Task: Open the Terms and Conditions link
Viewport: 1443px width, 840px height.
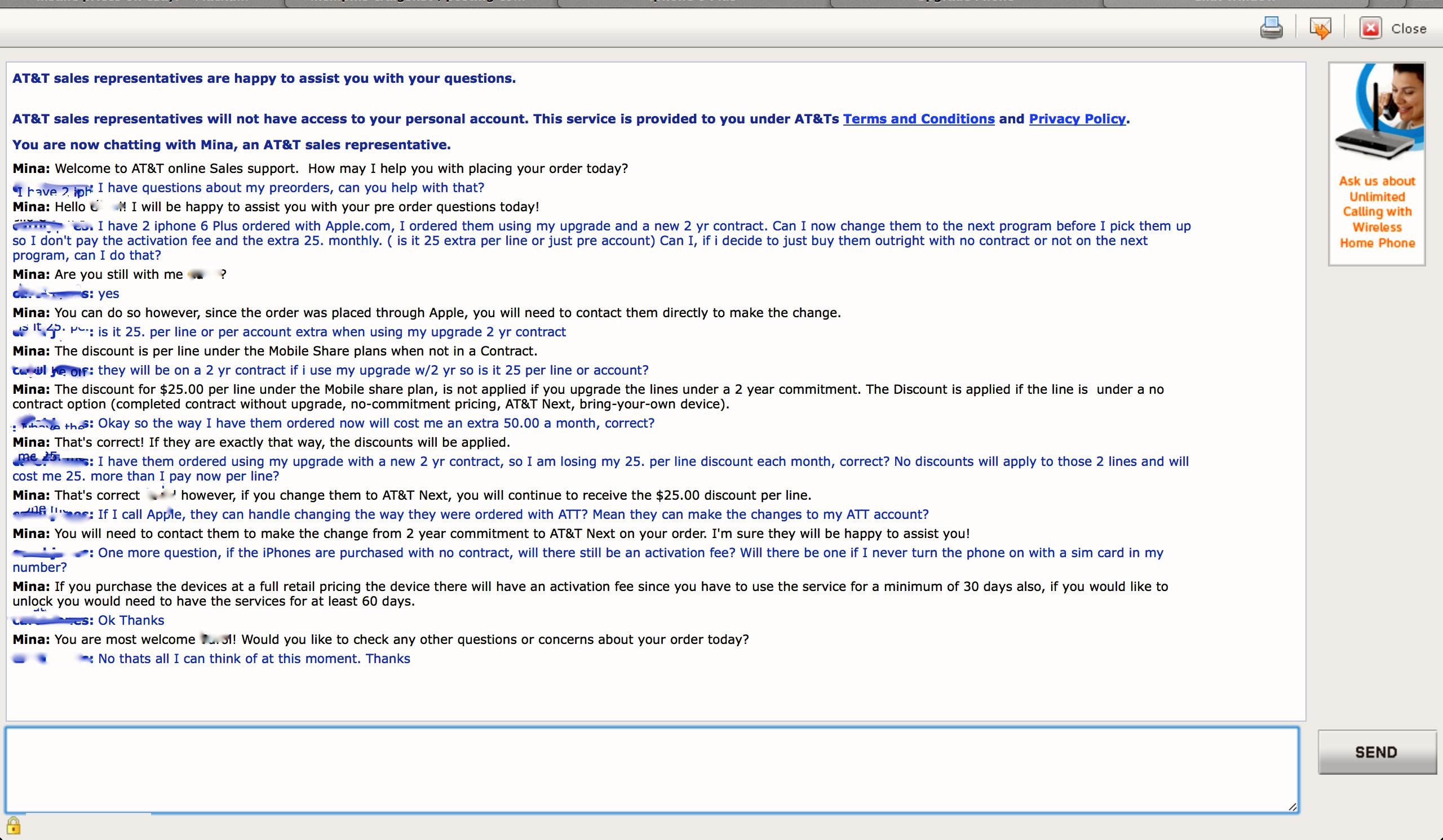Action: pyautogui.click(x=918, y=119)
